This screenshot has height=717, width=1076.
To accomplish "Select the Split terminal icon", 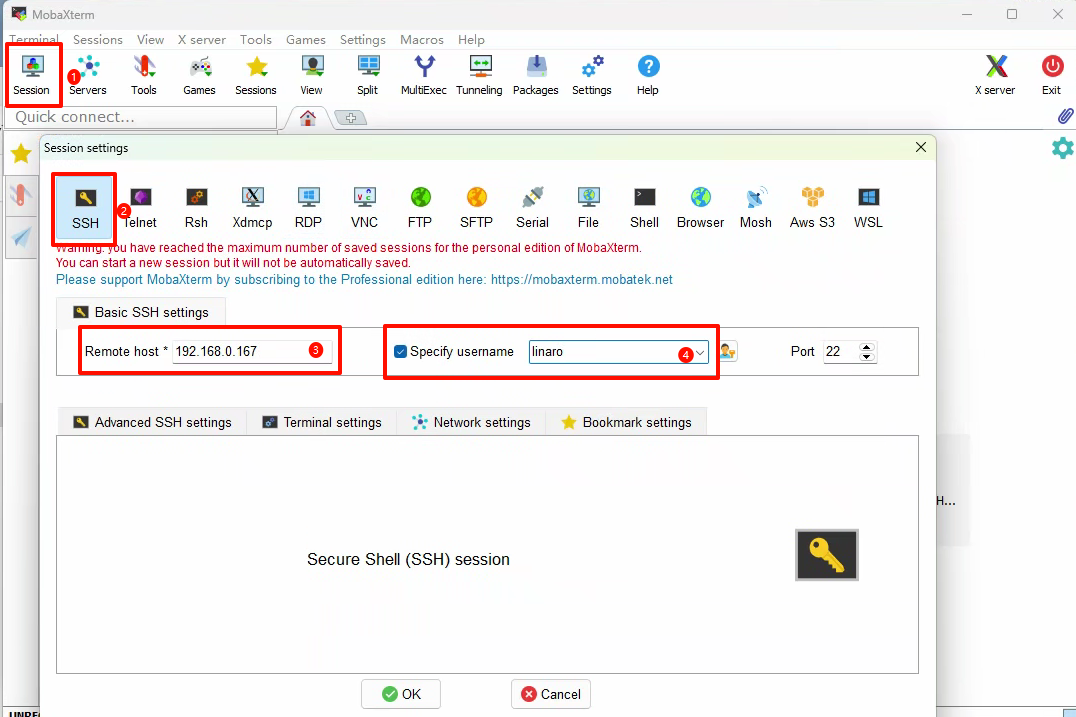I will (368, 75).
